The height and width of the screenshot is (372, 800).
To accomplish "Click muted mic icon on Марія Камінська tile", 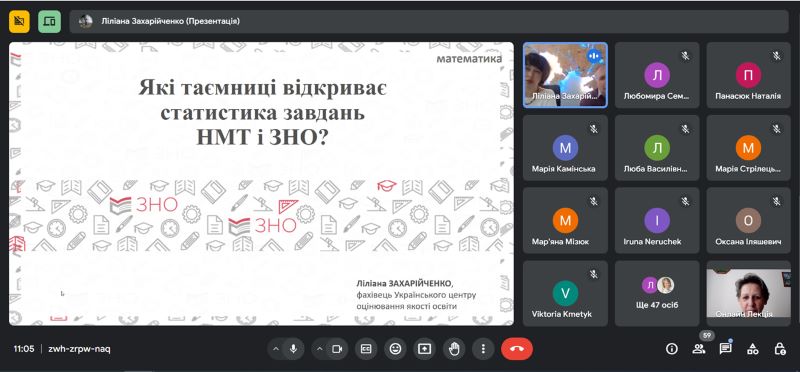I will (594, 129).
